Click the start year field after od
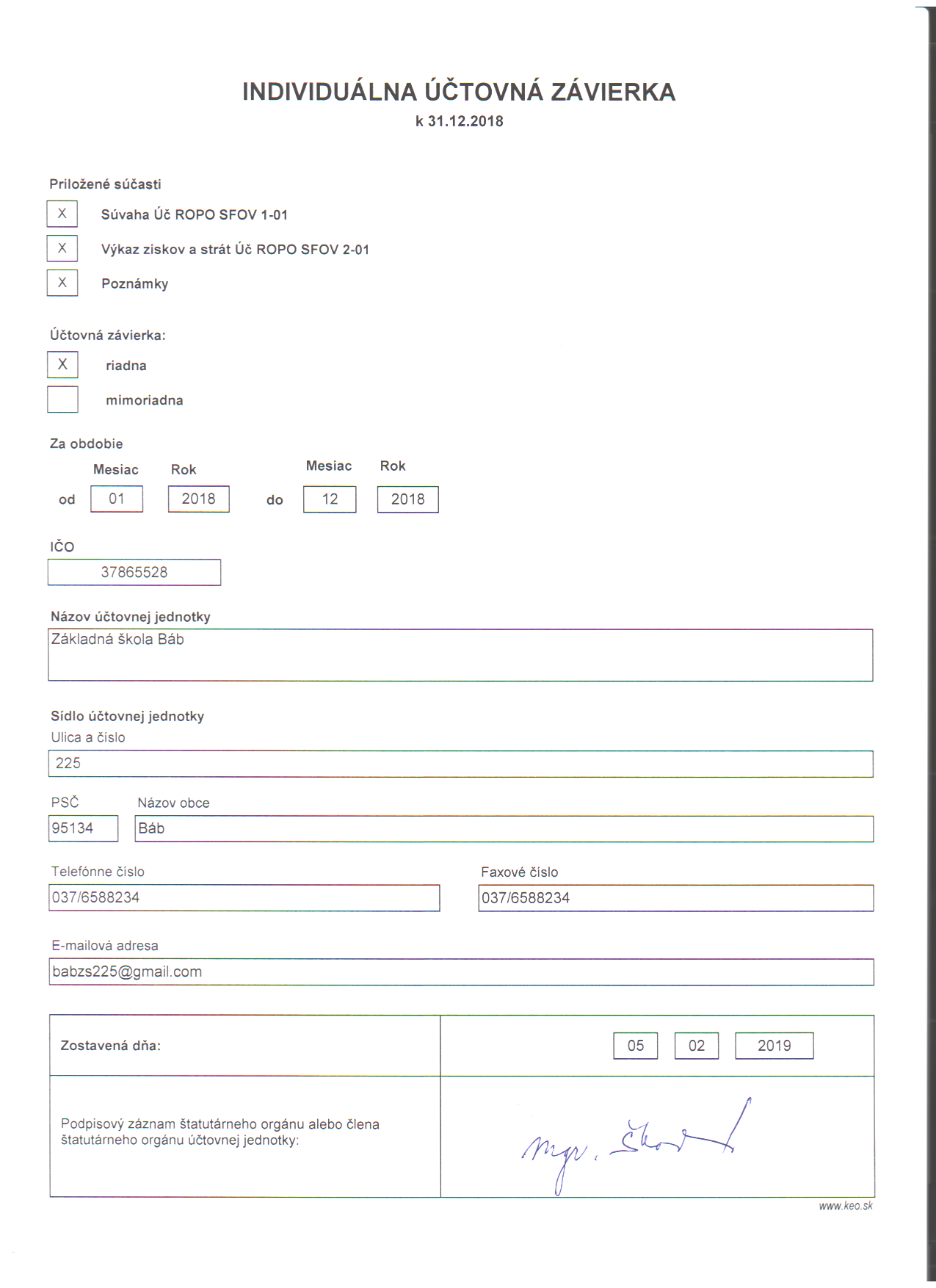The width and height of the screenshot is (936, 1288). click(x=199, y=499)
